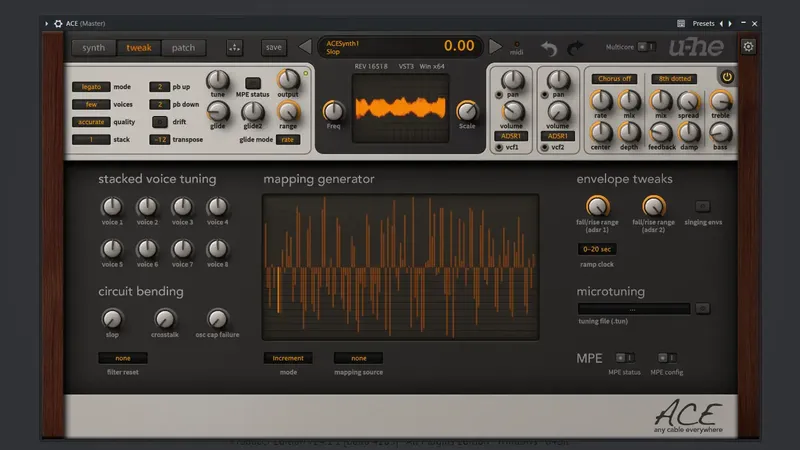
Task: Select the vcf2 radio button
Action: pos(545,147)
